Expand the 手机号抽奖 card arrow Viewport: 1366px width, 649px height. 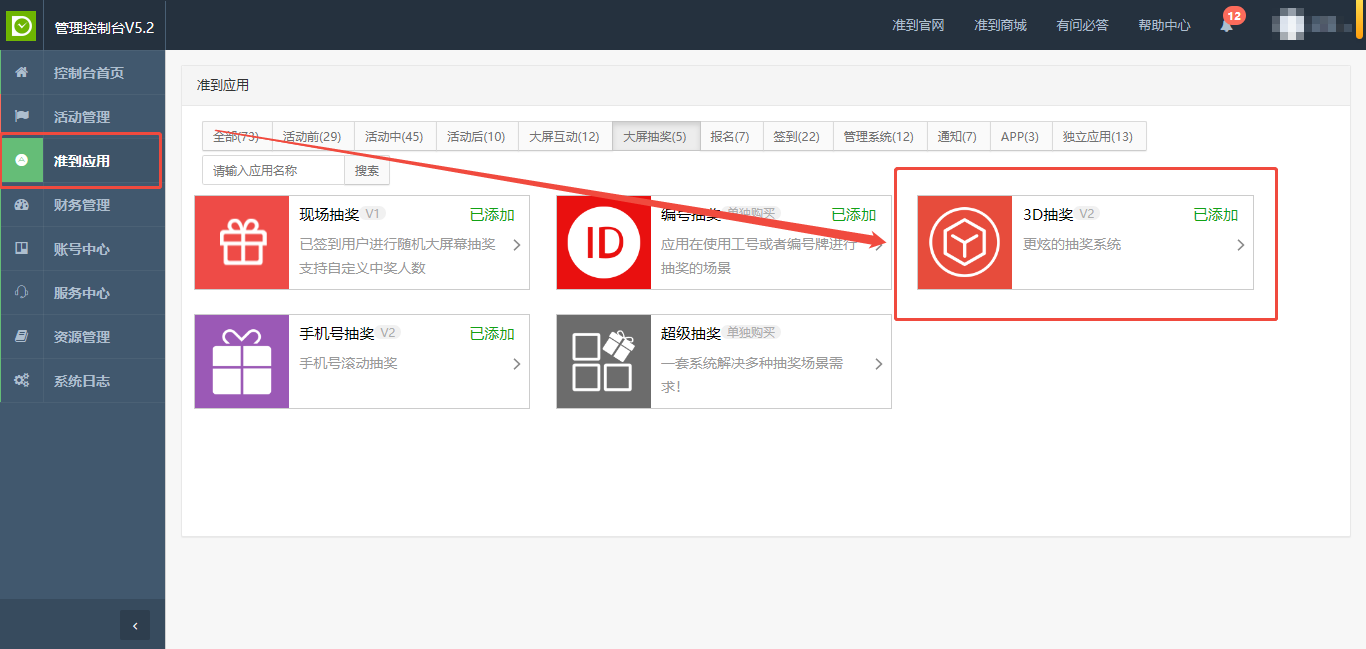click(x=516, y=364)
